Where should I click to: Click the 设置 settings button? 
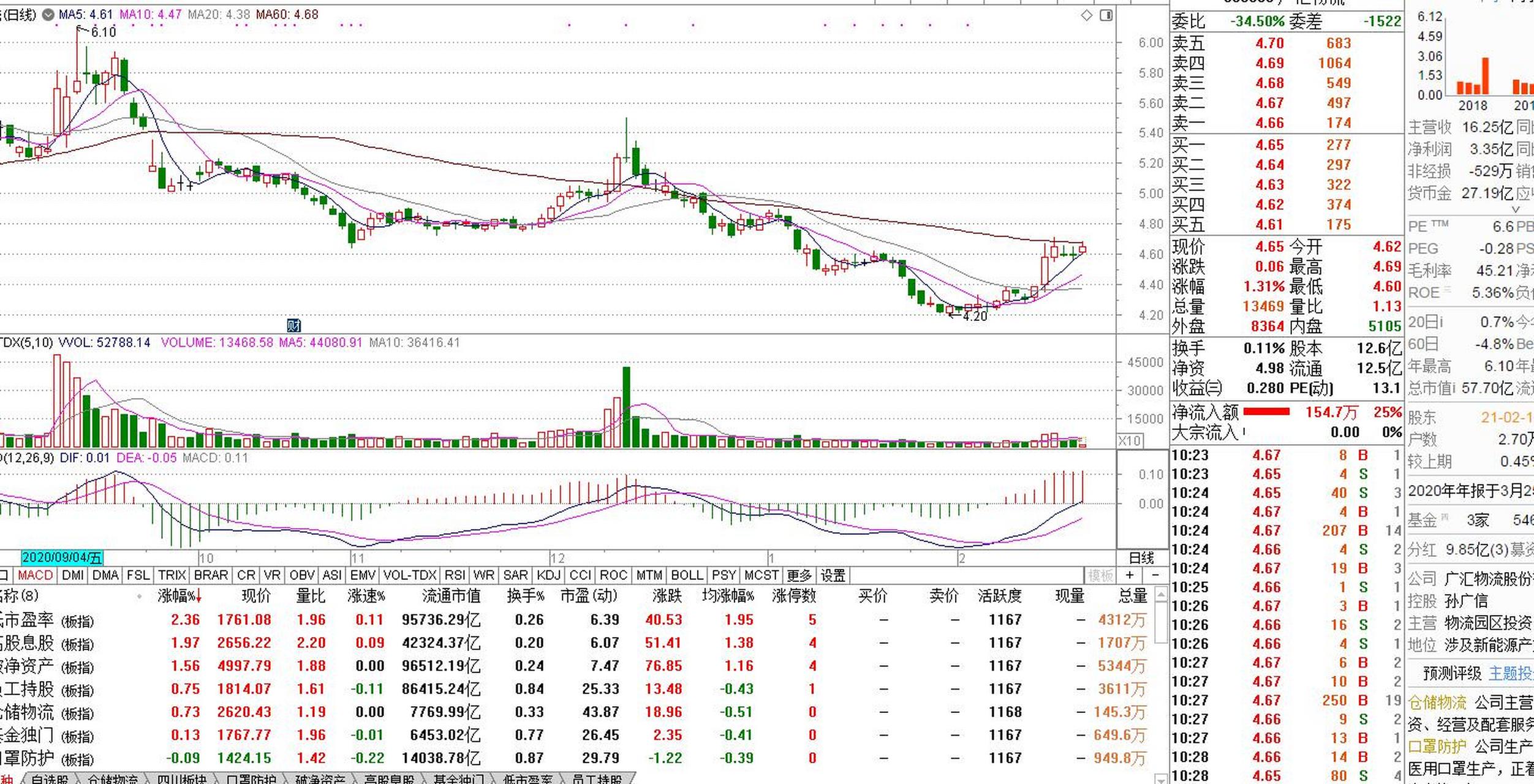(x=833, y=575)
